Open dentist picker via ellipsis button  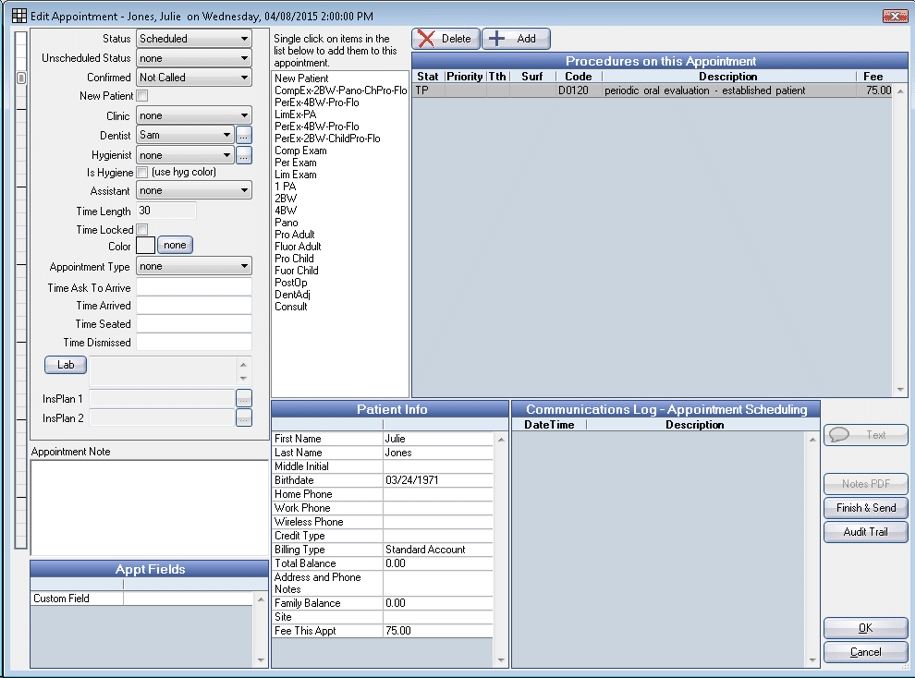tap(244, 135)
